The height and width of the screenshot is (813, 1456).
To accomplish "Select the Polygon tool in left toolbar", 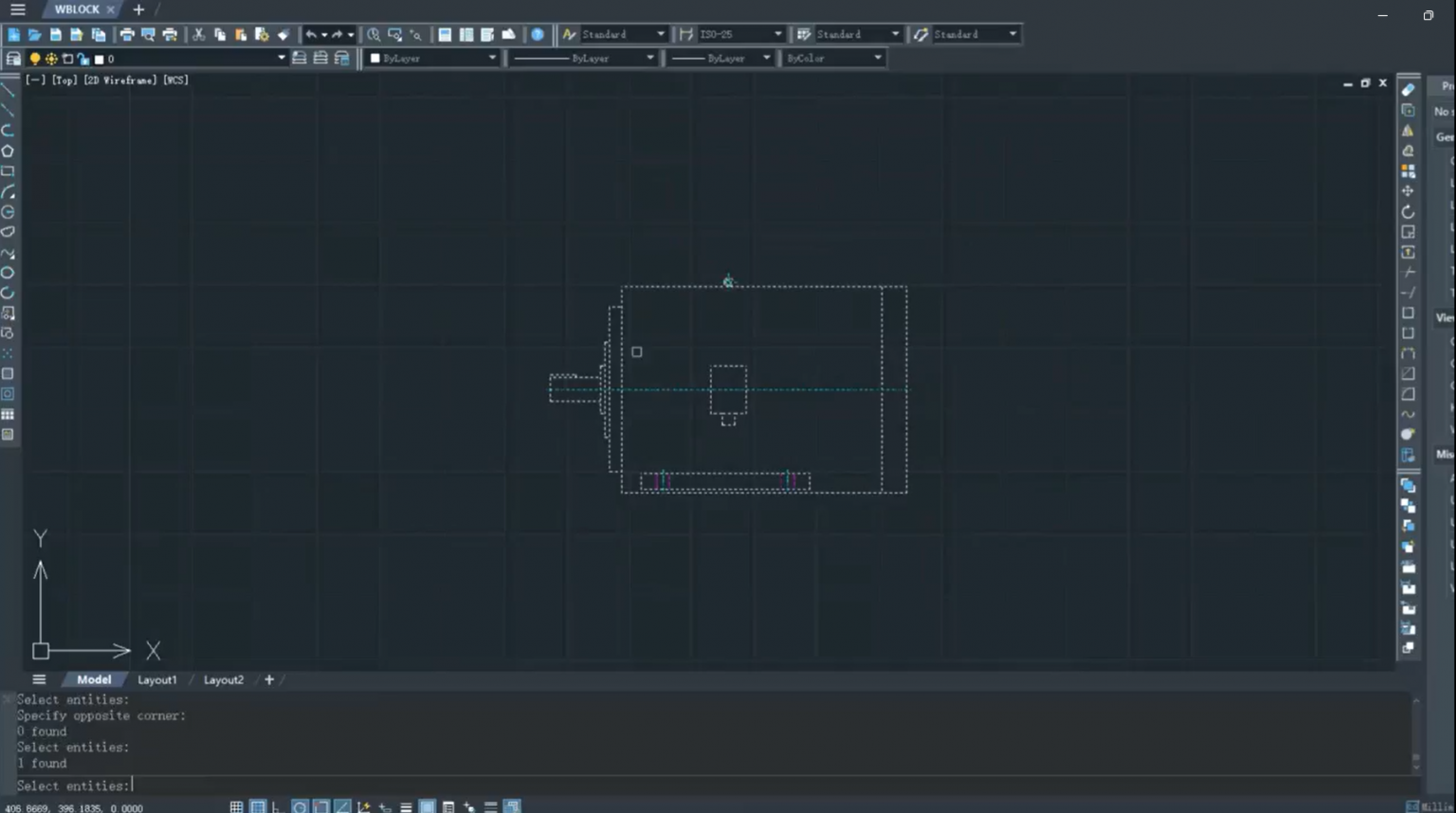I will (8, 152).
